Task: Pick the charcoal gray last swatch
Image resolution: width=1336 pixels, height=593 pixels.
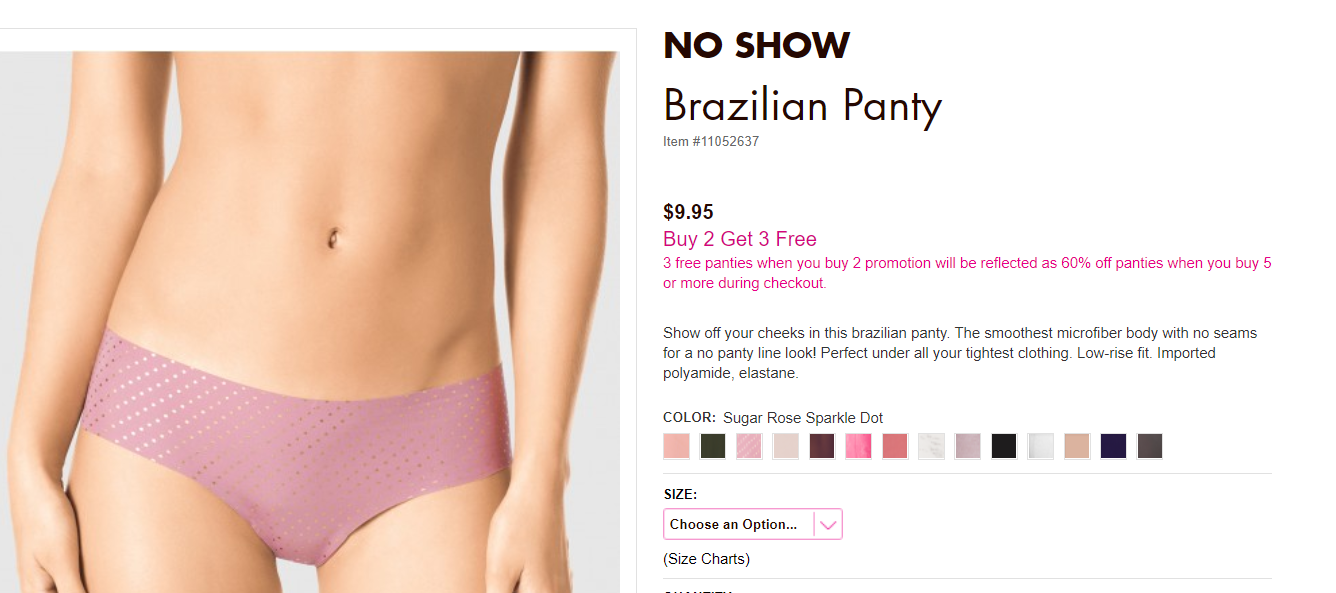Action: pyautogui.click(x=1150, y=446)
